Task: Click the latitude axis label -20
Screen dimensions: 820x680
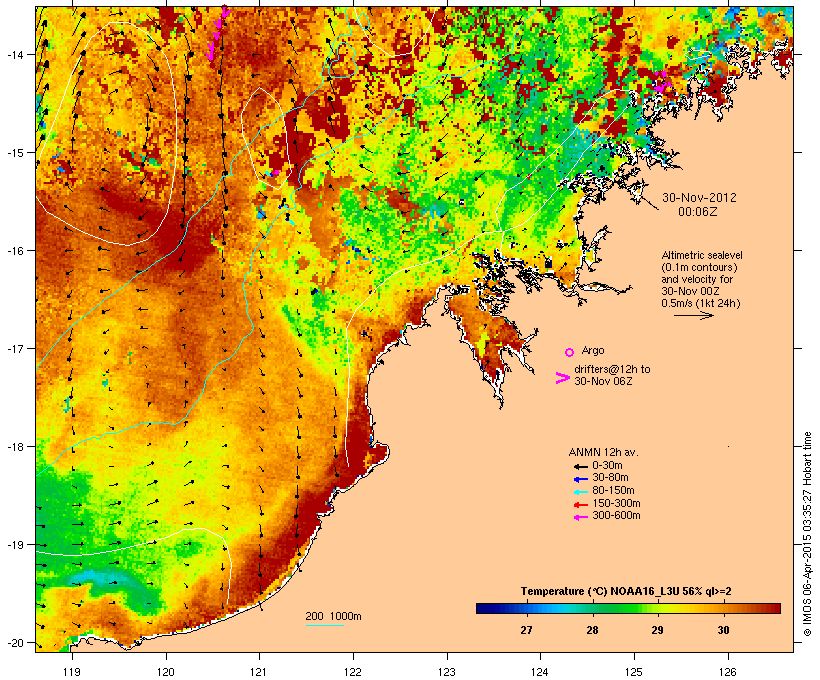Action: point(14,643)
